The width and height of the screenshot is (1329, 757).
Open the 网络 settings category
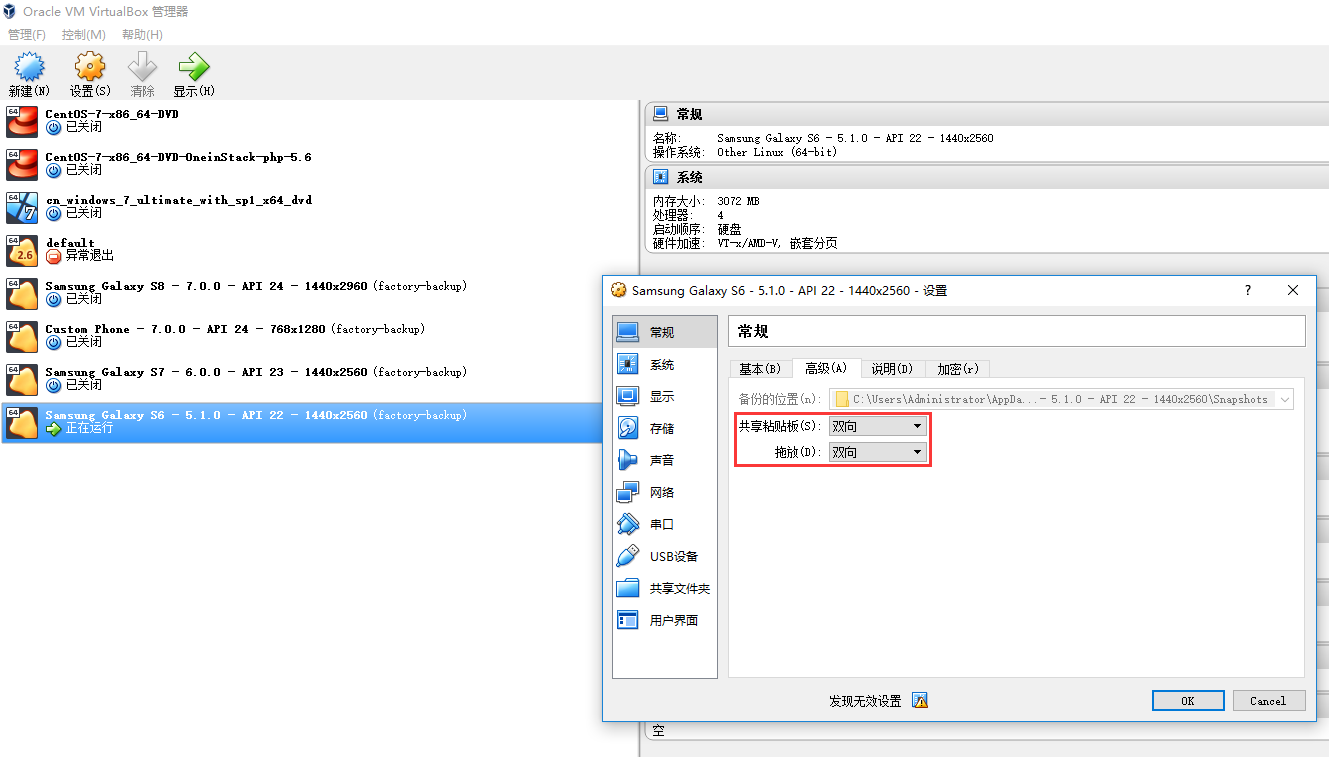coord(665,492)
